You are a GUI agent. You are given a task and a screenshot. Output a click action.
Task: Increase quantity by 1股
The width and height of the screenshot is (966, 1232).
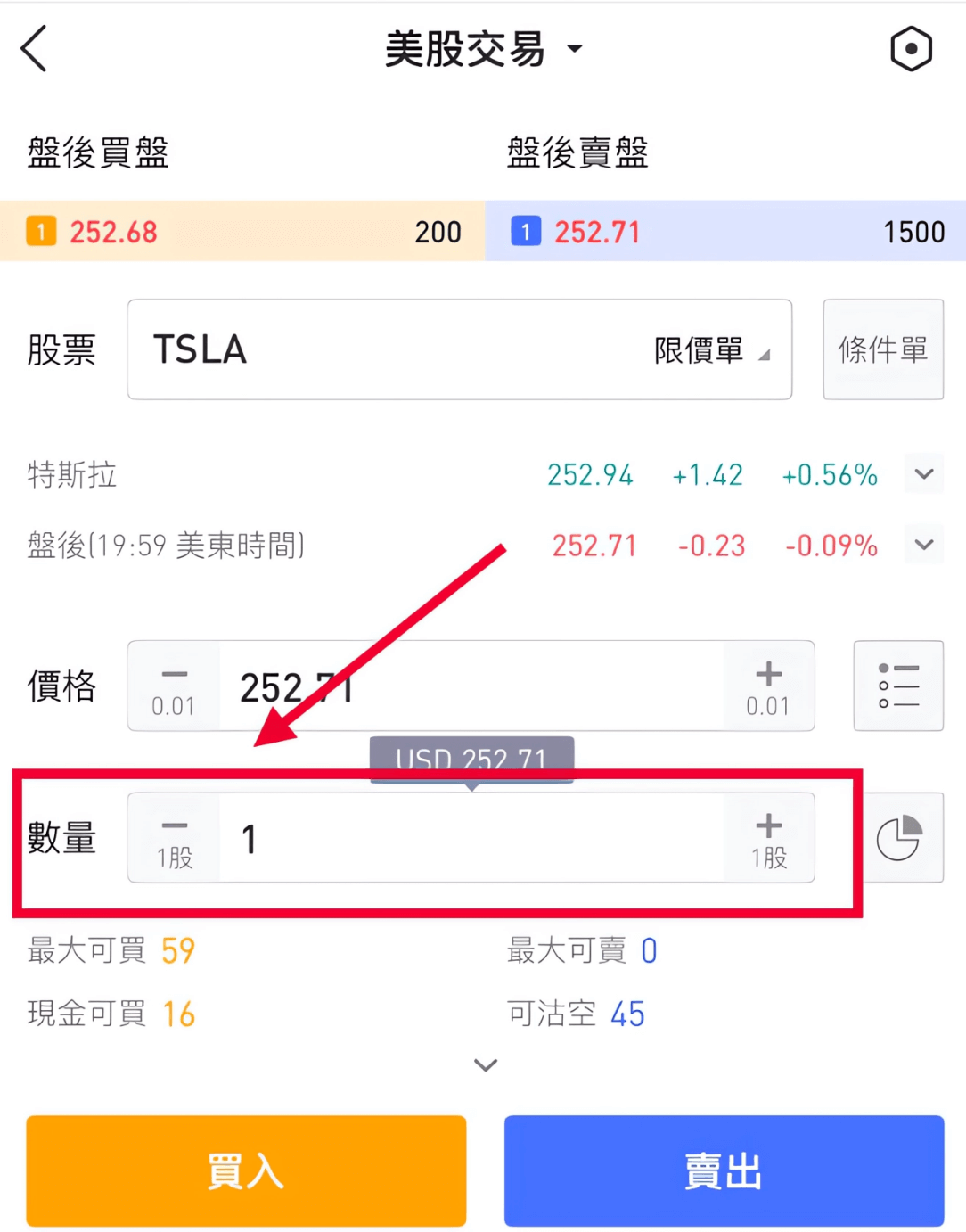(x=768, y=838)
